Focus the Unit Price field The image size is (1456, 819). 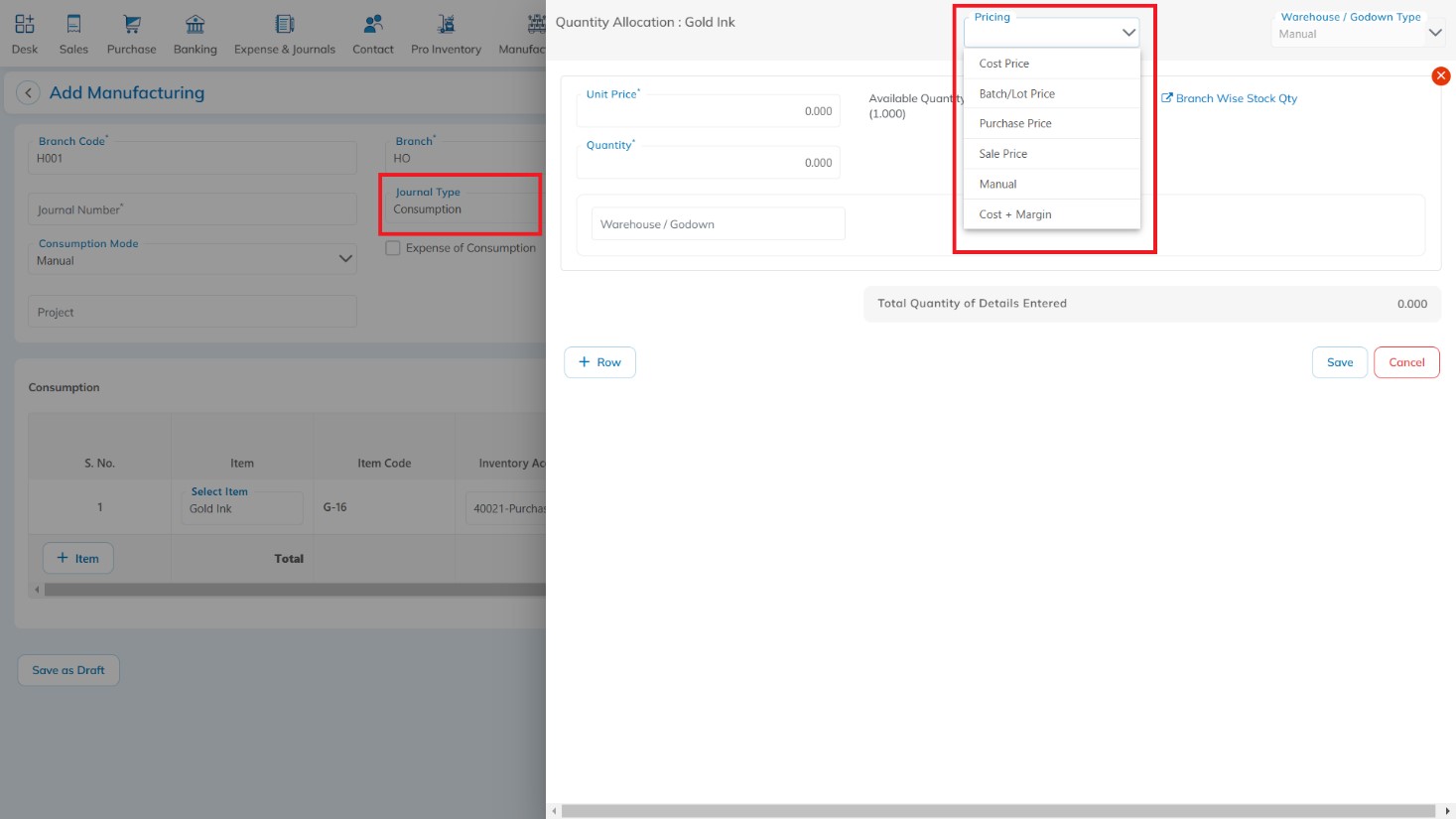coord(708,110)
